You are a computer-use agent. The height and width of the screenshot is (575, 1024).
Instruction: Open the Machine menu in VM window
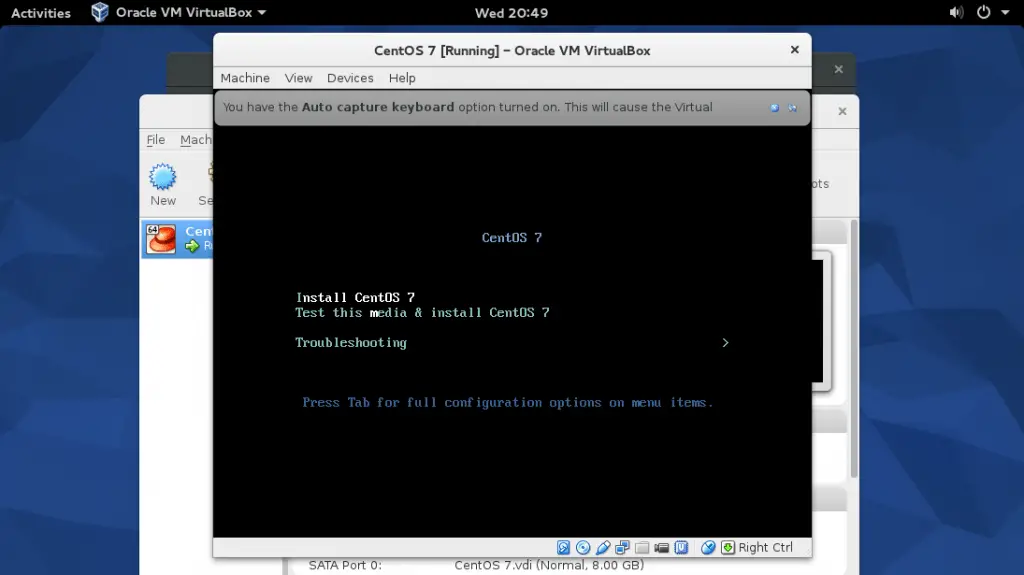coord(245,78)
